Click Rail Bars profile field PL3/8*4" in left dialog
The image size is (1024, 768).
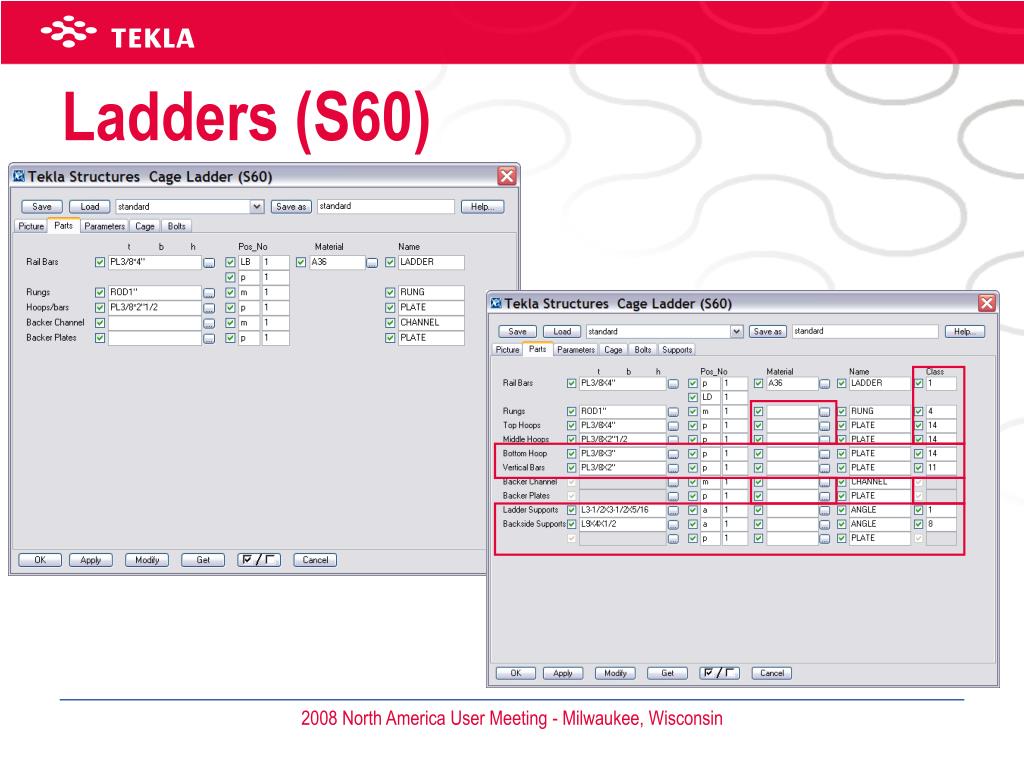pos(154,263)
